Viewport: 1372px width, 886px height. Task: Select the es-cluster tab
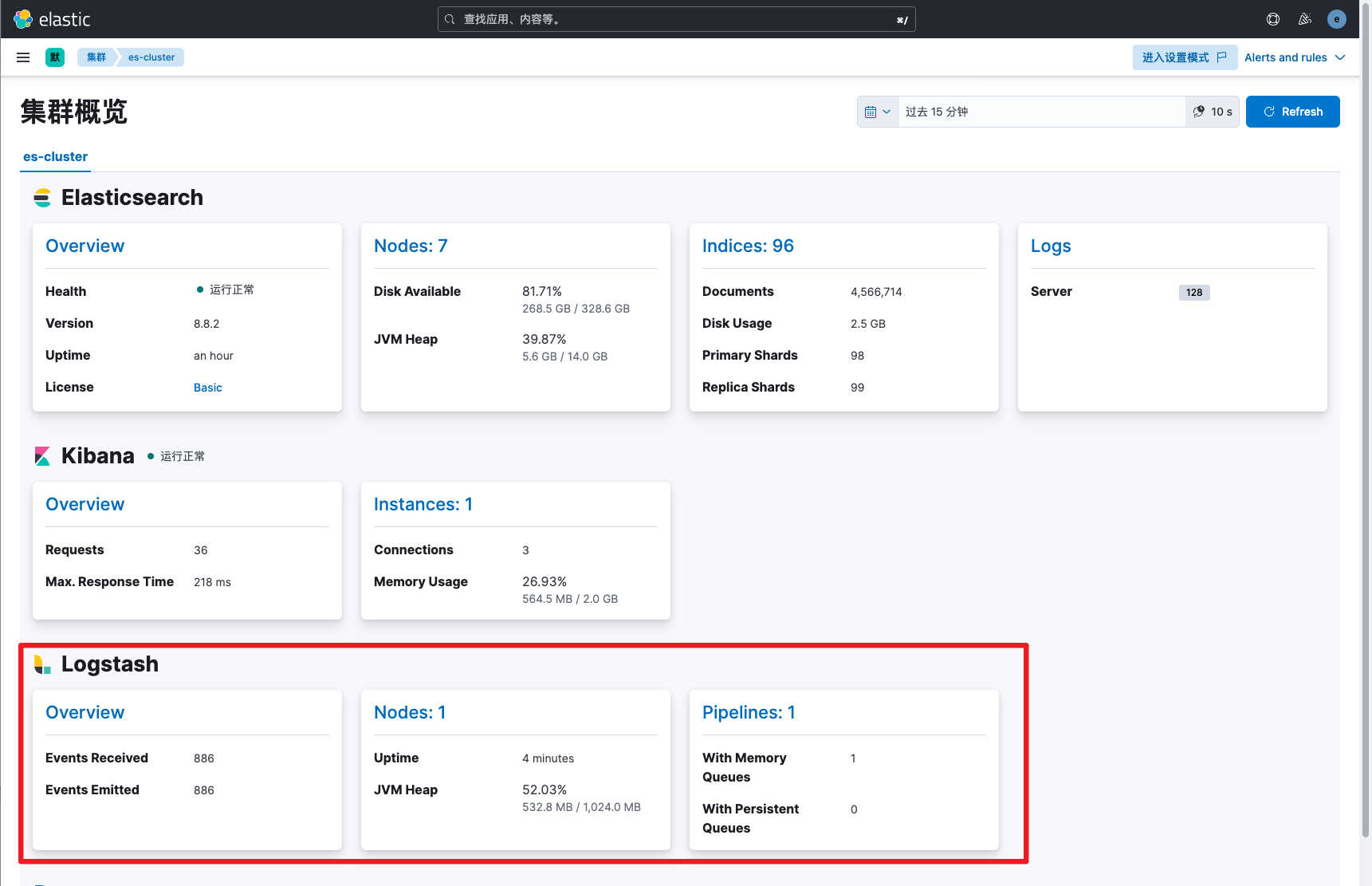coord(56,157)
